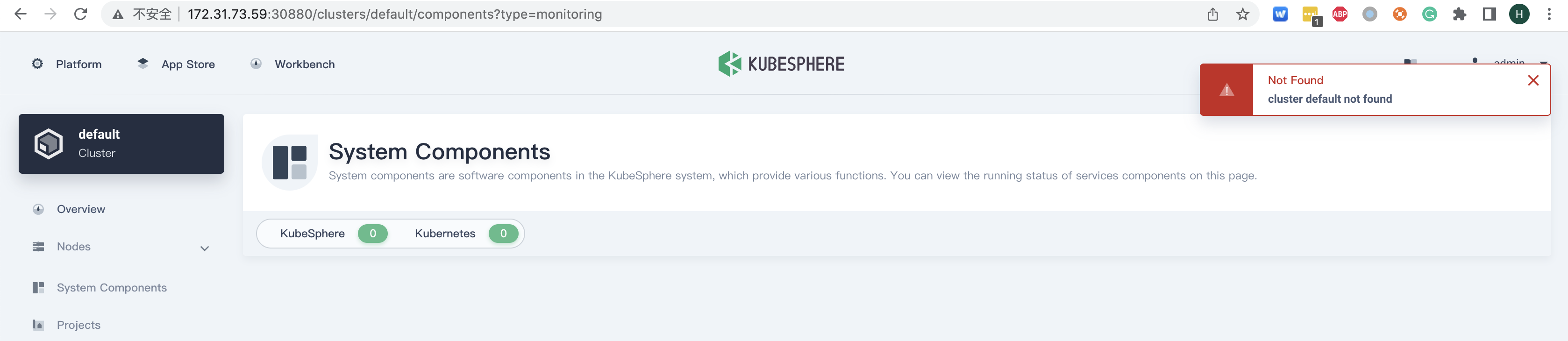Open the Chrome extensions puzzle menu
The height and width of the screenshot is (341, 1568).
pyautogui.click(x=1460, y=14)
